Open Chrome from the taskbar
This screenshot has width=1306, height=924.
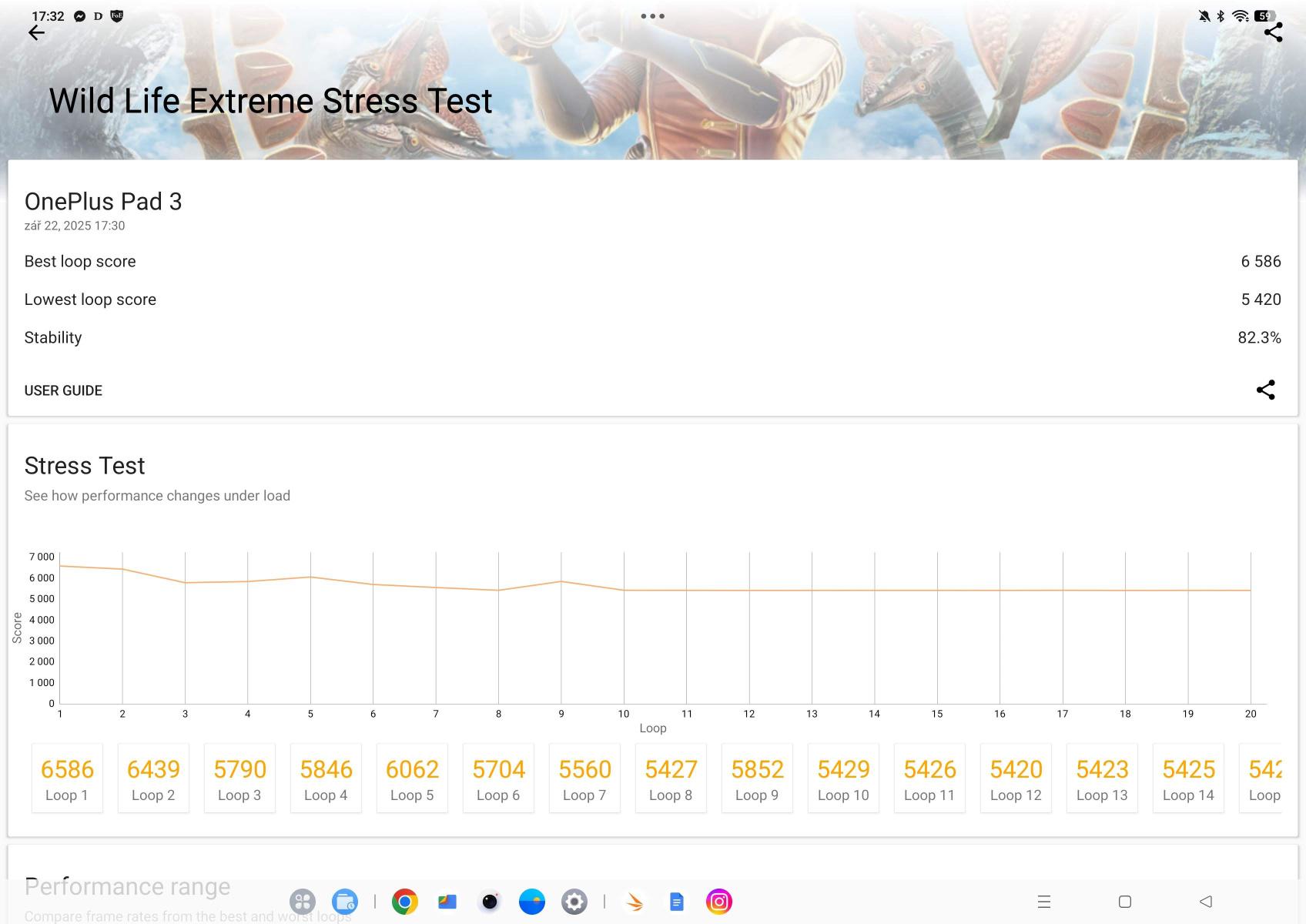pyautogui.click(x=404, y=902)
